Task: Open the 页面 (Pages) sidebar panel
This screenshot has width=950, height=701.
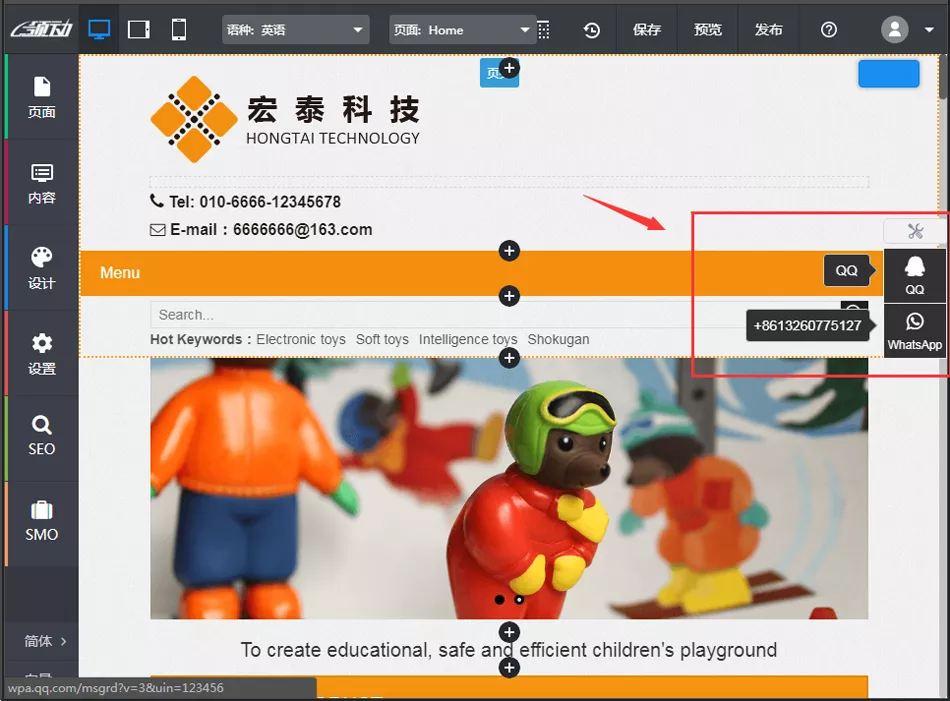Action: [42, 97]
